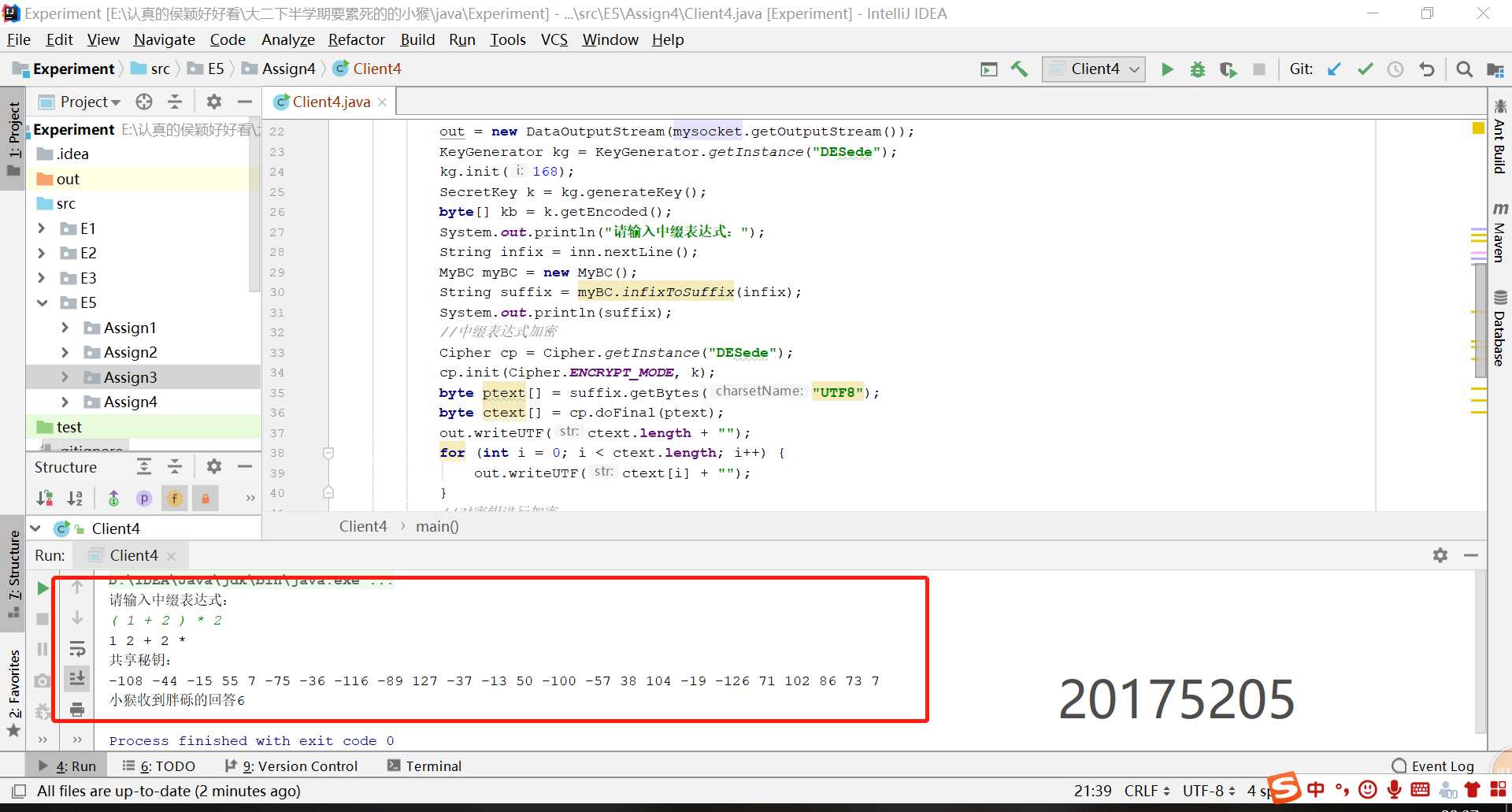This screenshot has height=812, width=1512.
Task: Expand the Assign1 folder
Action: [x=65, y=328]
